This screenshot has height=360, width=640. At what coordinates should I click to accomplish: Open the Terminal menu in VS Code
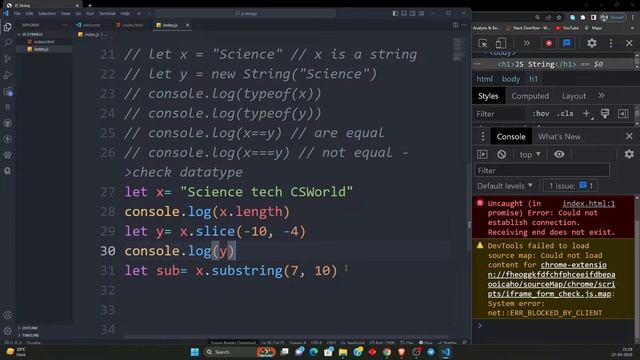(x=107, y=13)
